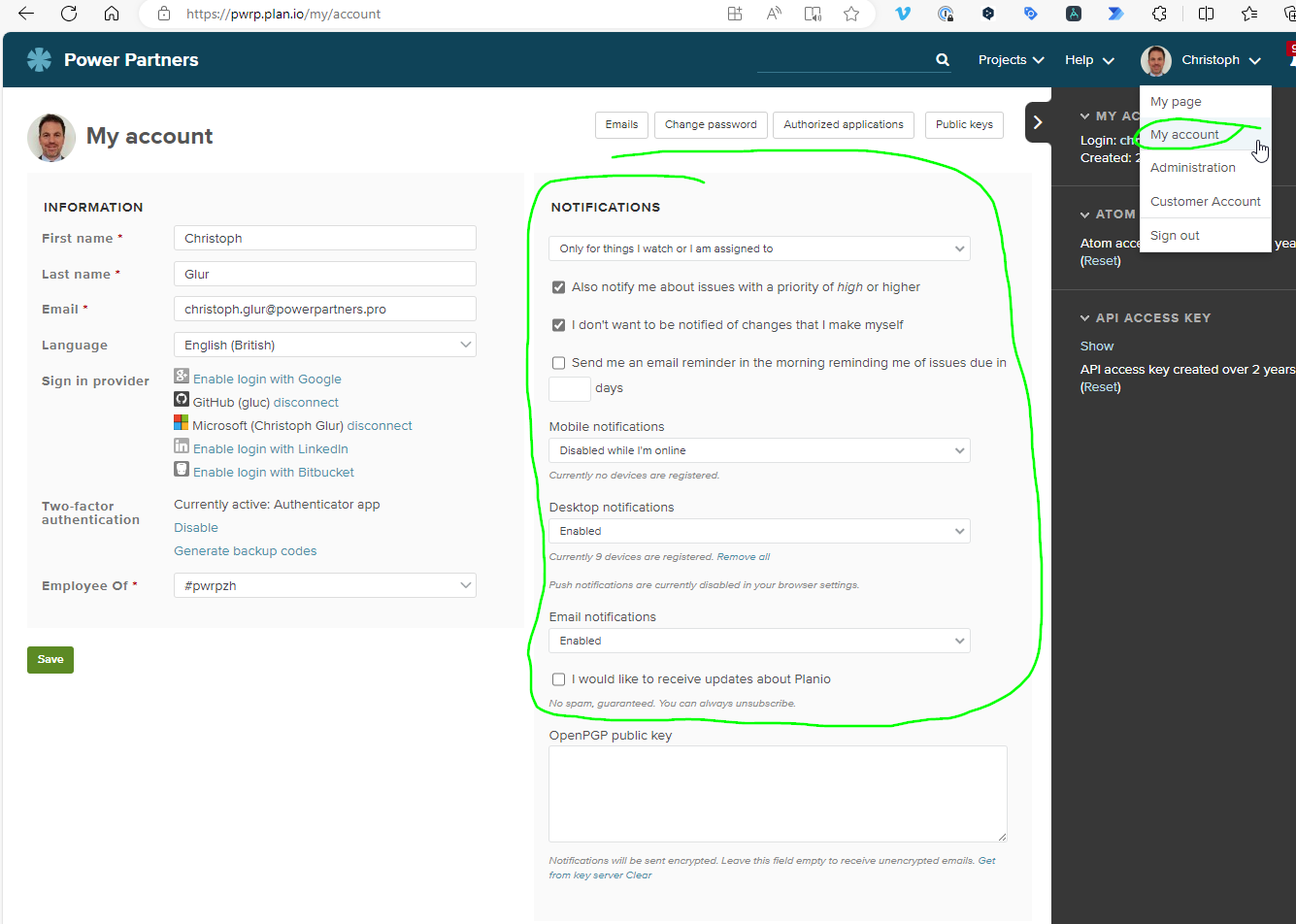Open the Vimeo extension icon
1296x924 pixels.
click(x=903, y=14)
